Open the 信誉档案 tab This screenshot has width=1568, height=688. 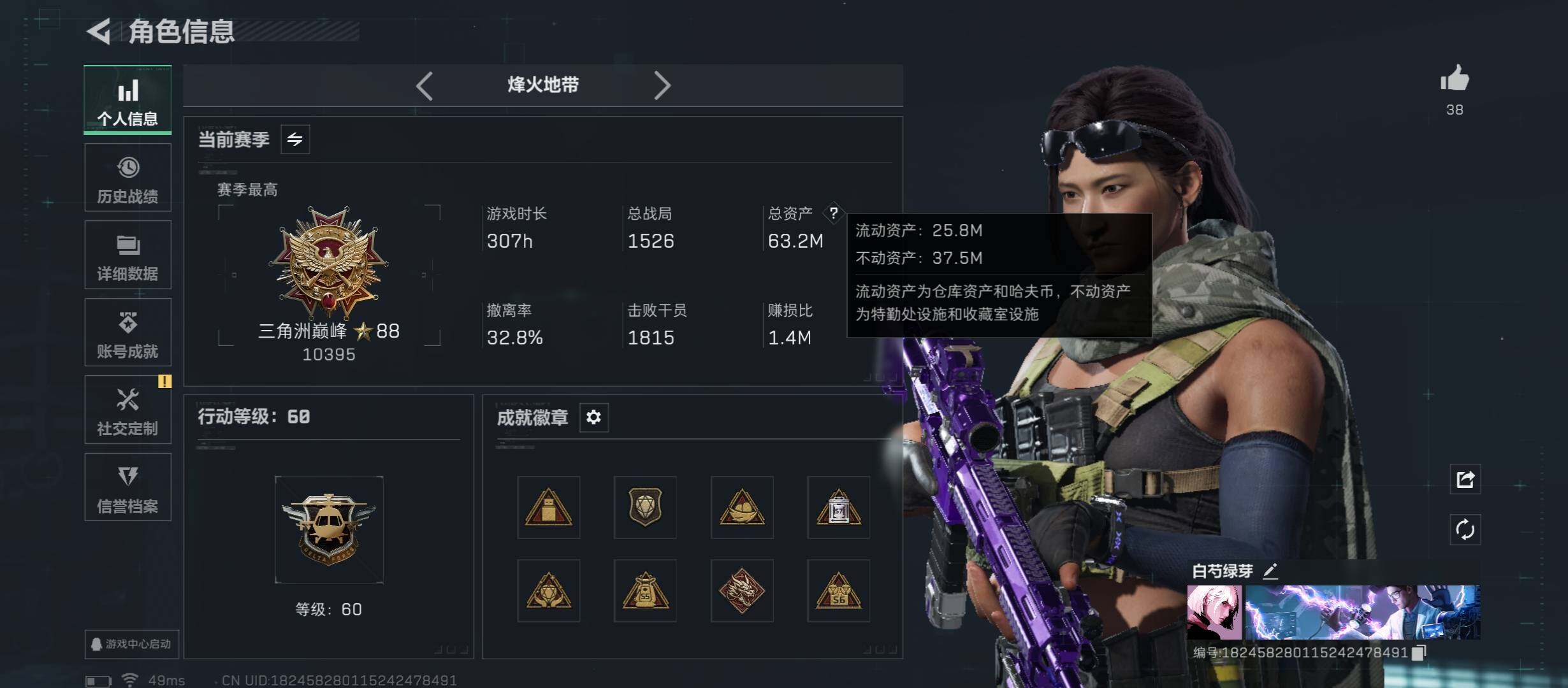pyautogui.click(x=127, y=487)
